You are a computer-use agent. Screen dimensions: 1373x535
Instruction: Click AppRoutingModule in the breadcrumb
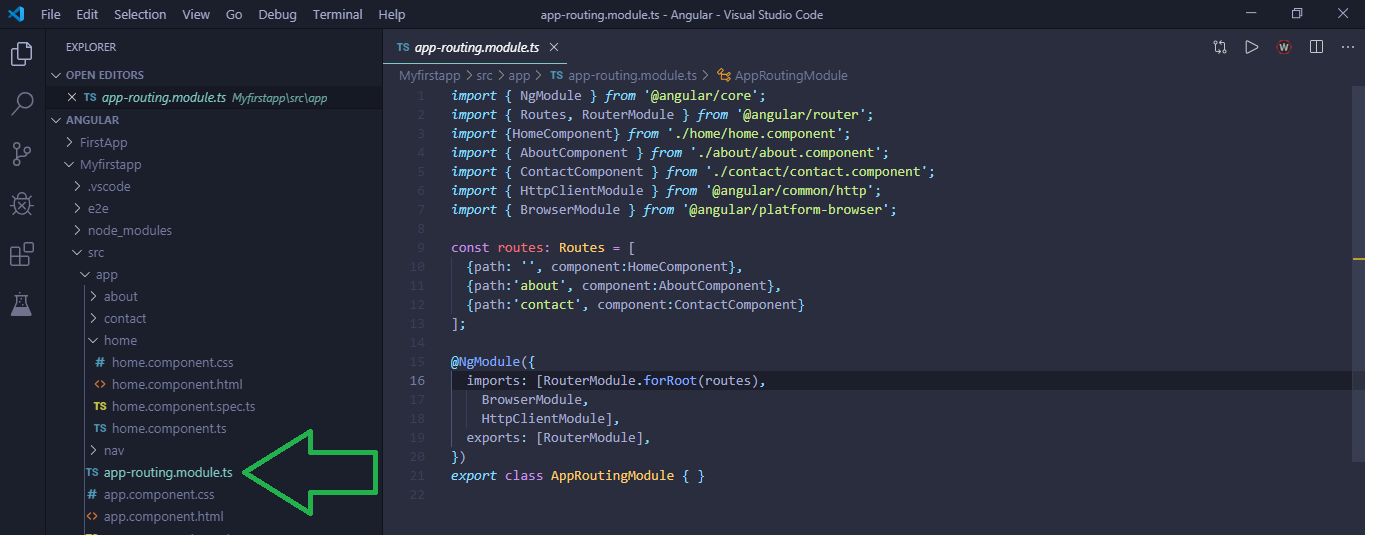tap(791, 76)
